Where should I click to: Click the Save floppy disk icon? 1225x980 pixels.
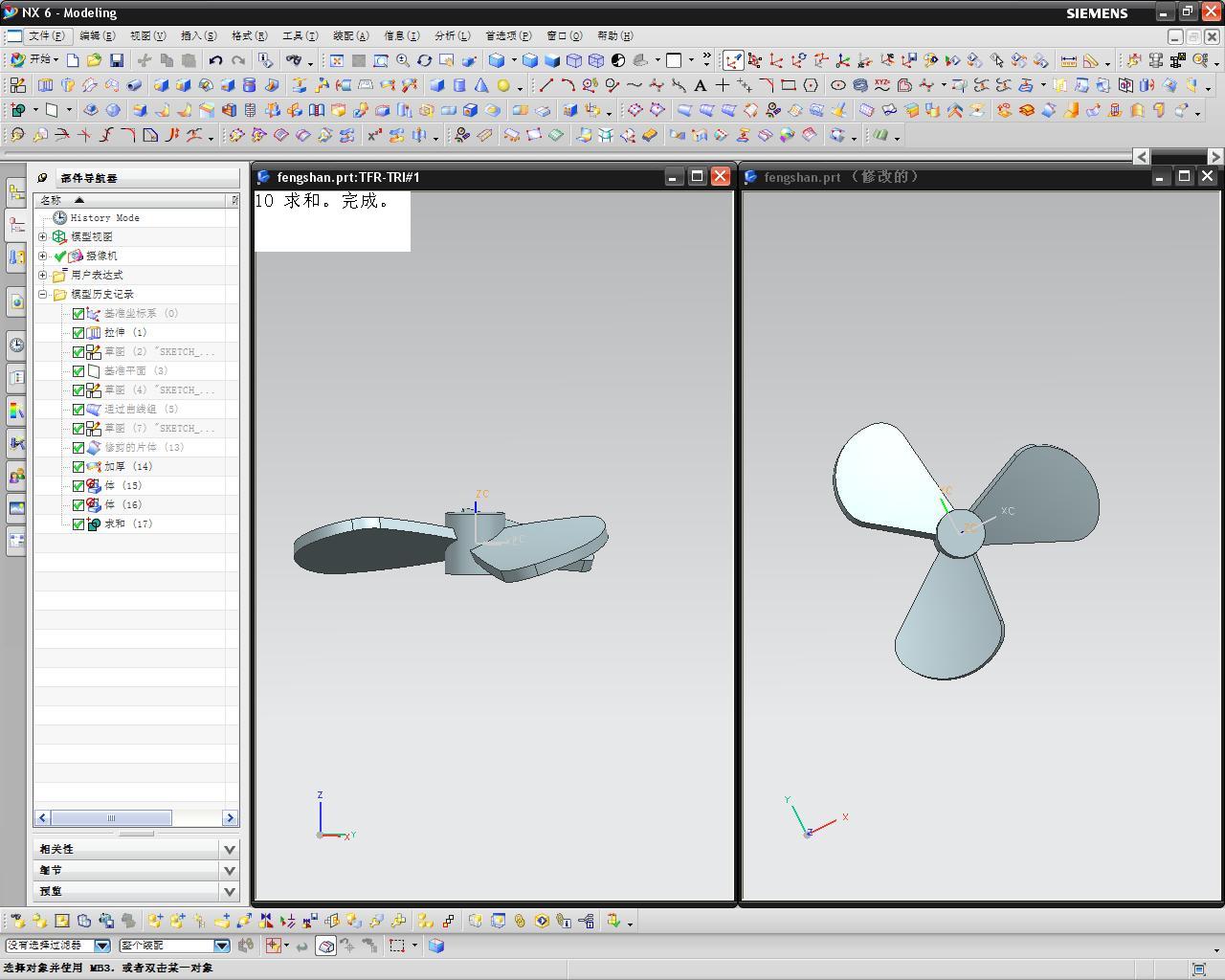[x=117, y=60]
